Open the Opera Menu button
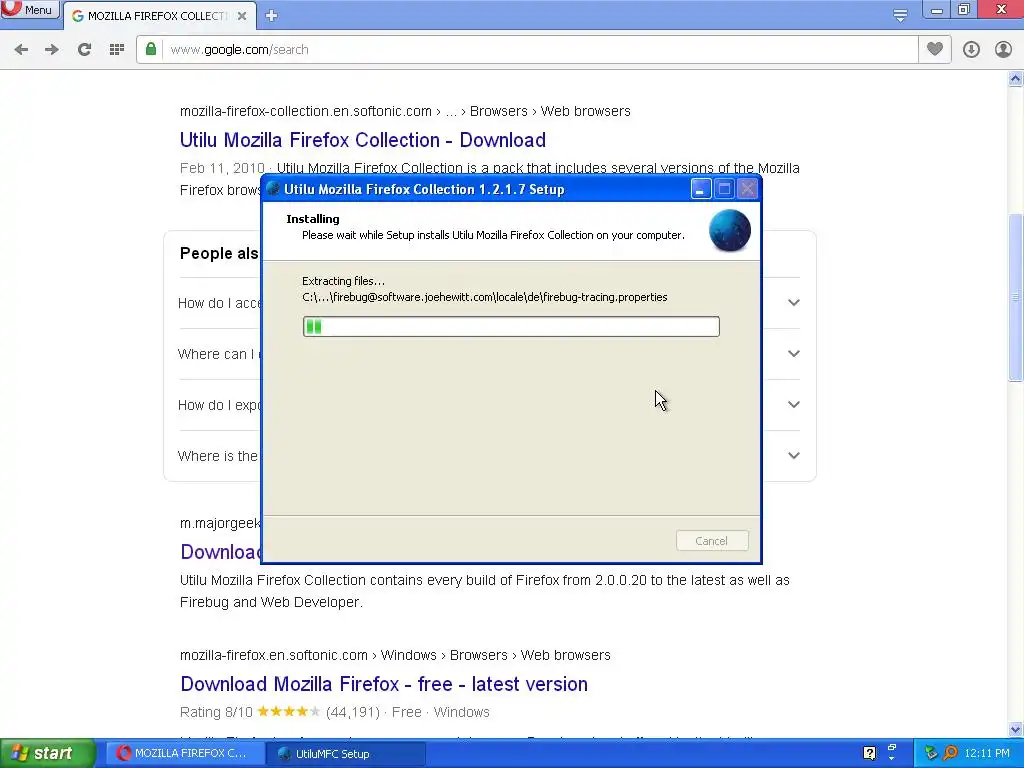The width and height of the screenshot is (1024, 768). coord(29,9)
